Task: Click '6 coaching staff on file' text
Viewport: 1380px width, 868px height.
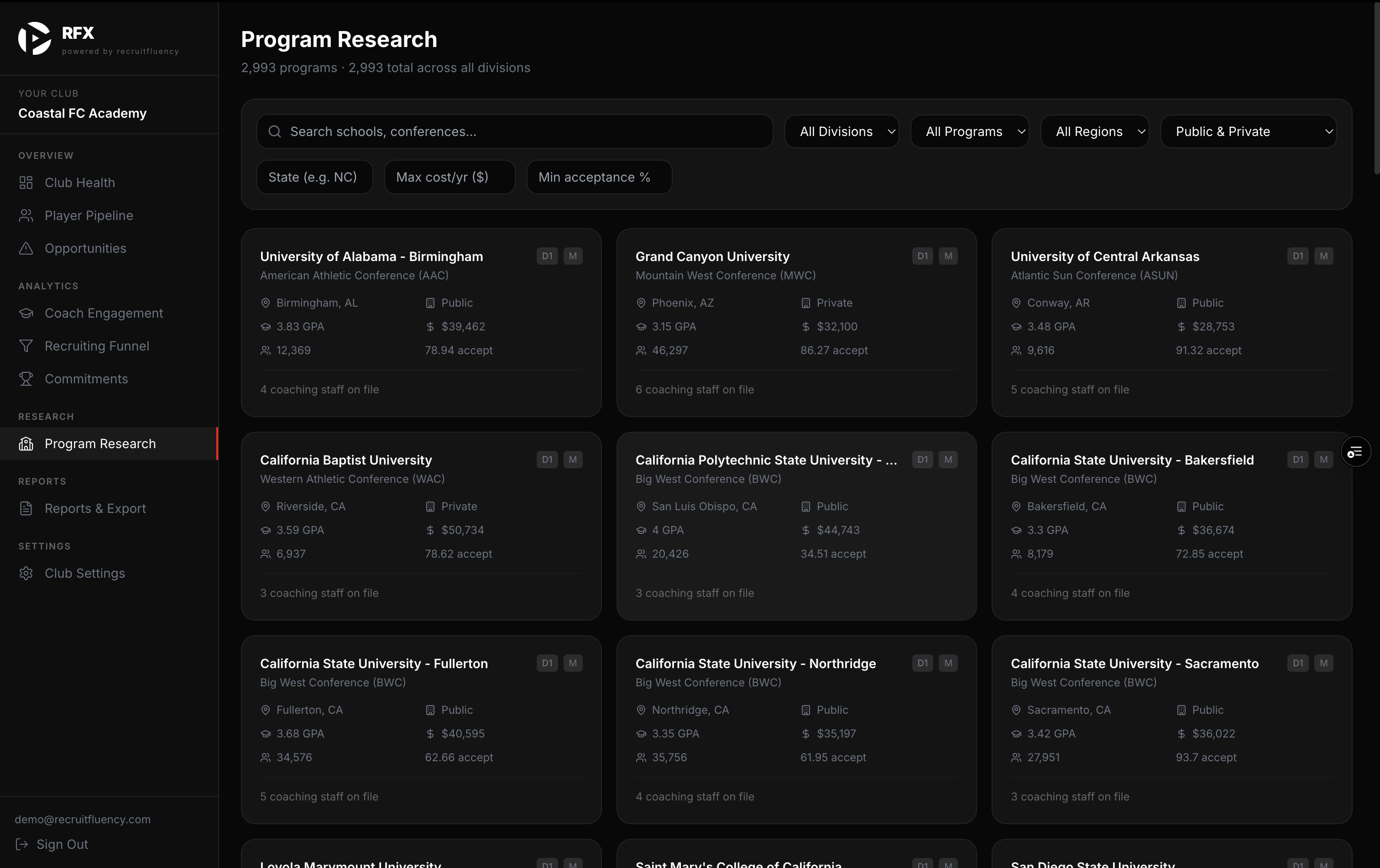Action: pos(695,390)
